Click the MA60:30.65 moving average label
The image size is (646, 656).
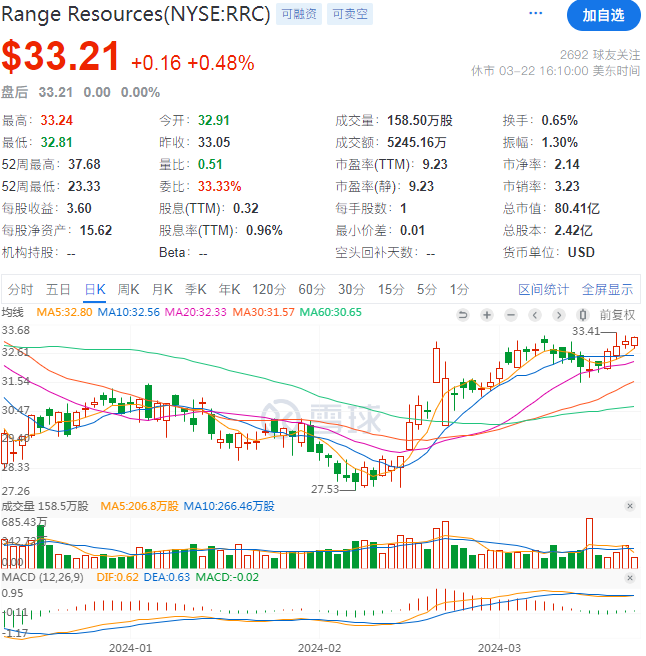(331, 312)
